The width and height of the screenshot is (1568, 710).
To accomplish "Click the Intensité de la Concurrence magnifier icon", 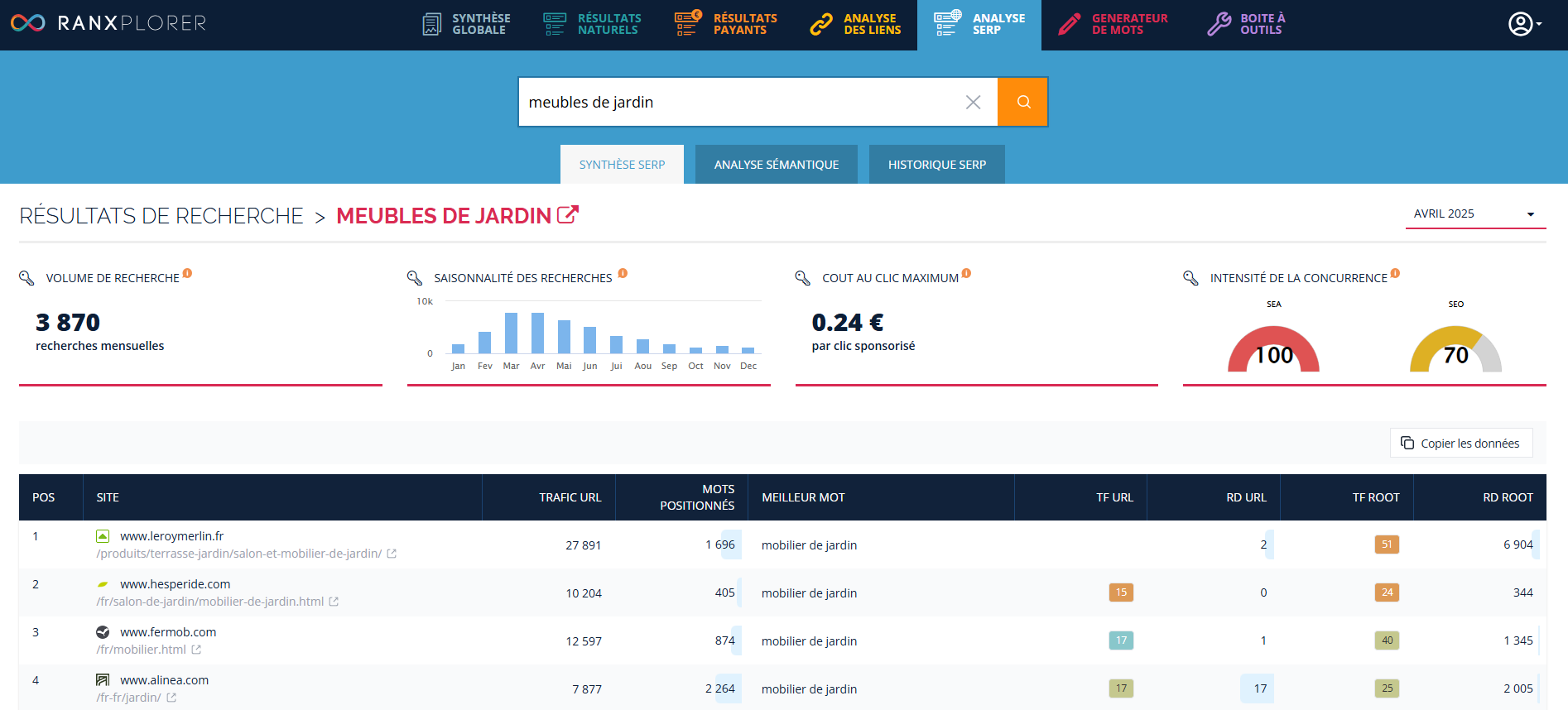I will [x=1190, y=278].
